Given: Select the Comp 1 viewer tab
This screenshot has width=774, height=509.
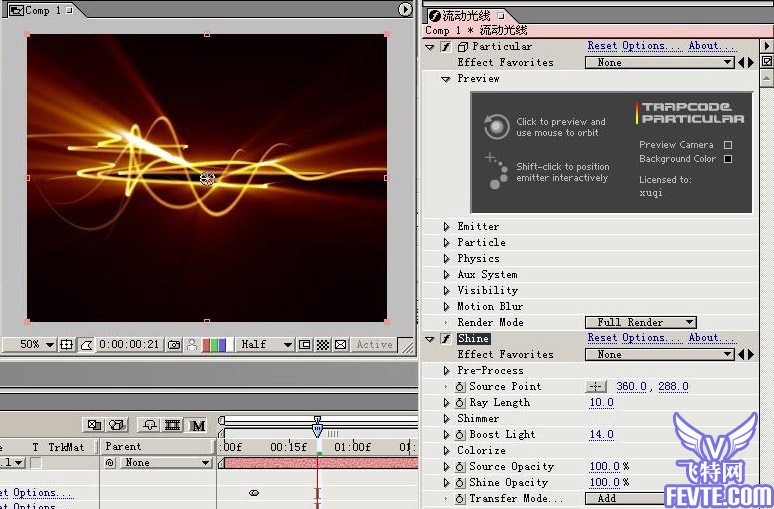Looking at the screenshot, I should [x=41, y=10].
